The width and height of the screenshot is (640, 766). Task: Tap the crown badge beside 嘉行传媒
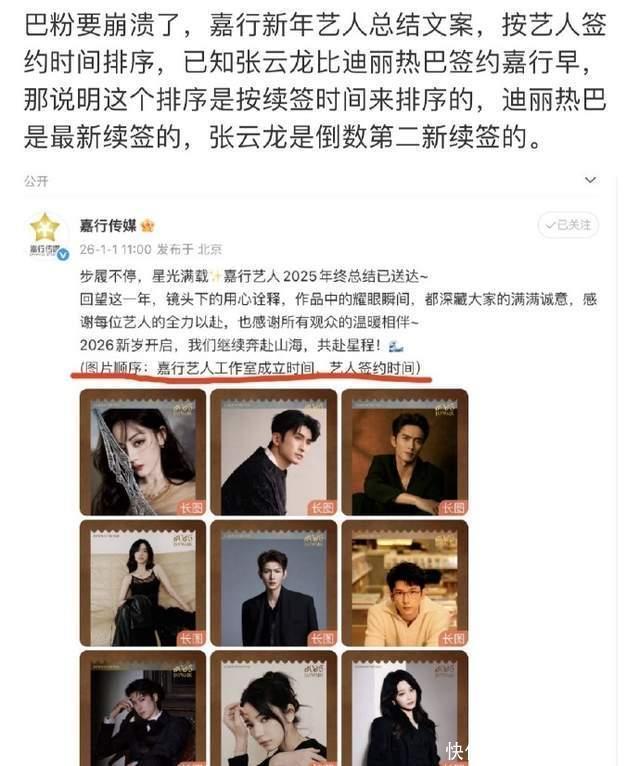tap(148, 226)
